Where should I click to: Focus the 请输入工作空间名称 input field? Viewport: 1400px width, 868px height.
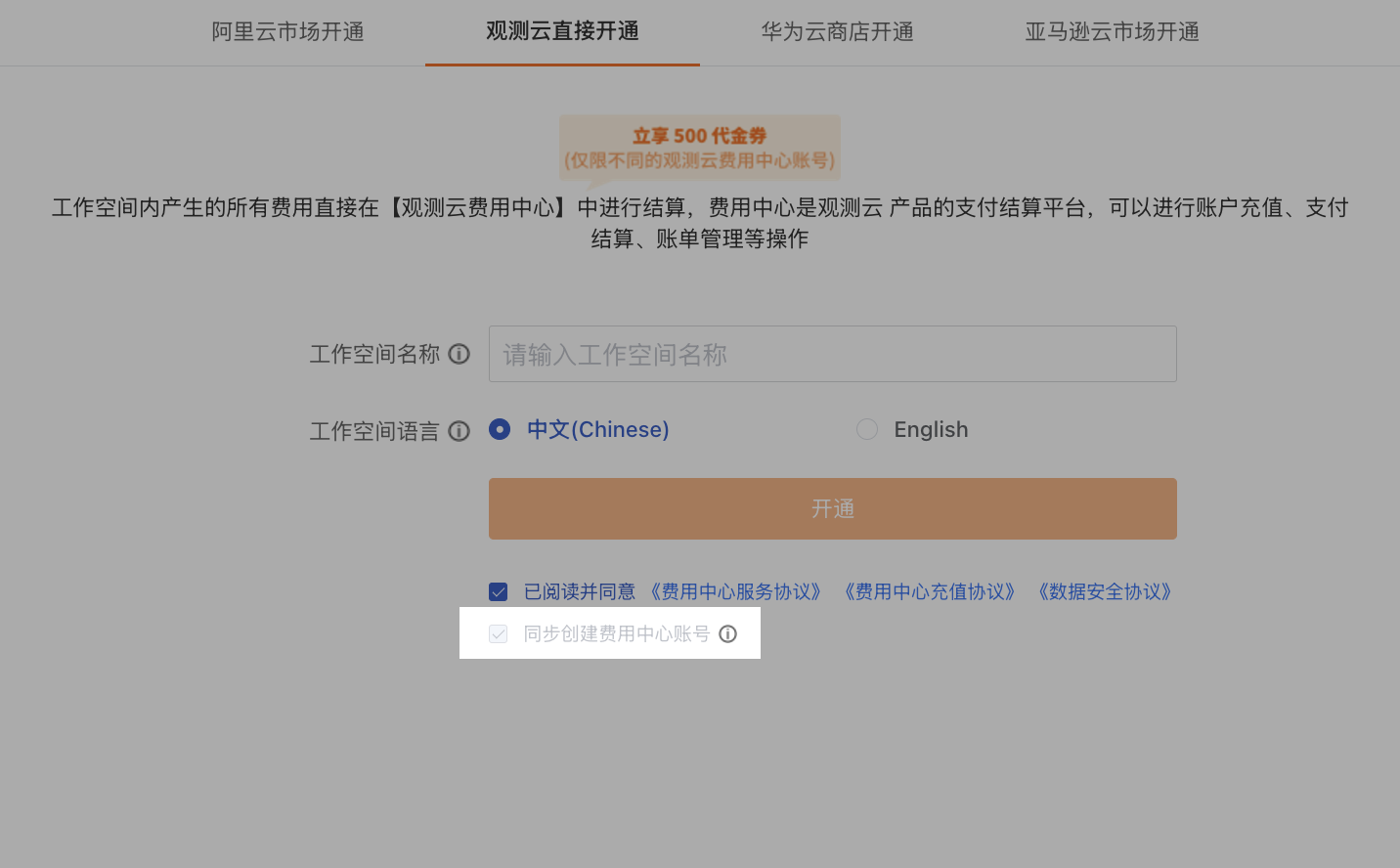833,354
